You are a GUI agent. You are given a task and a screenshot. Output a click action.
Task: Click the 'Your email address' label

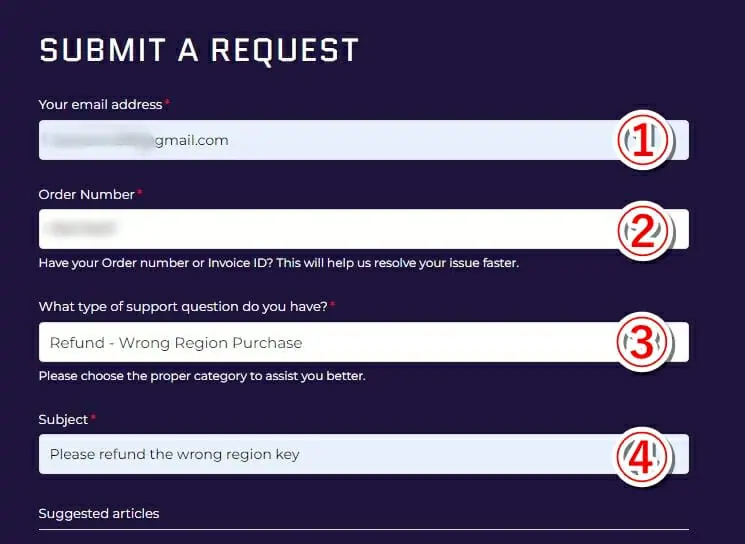click(100, 104)
